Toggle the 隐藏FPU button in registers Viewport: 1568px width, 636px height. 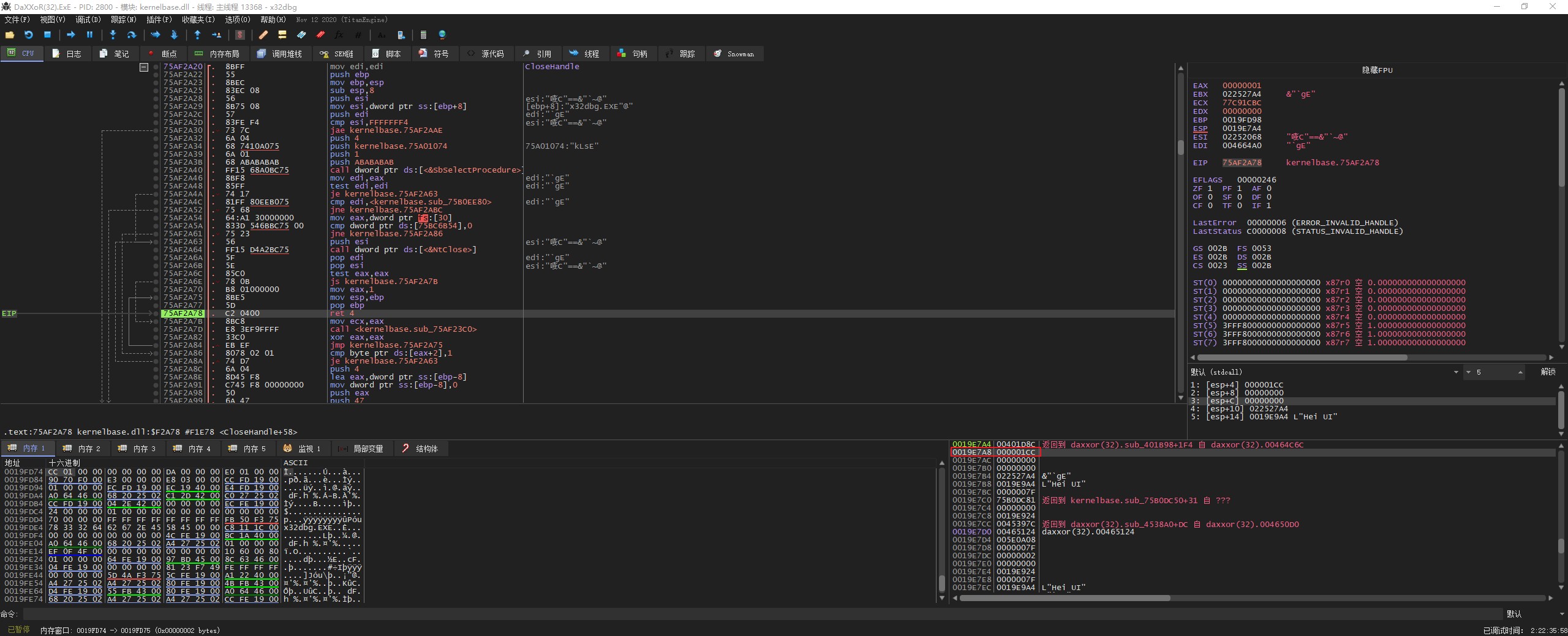pyautogui.click(x=1376, y=70)
